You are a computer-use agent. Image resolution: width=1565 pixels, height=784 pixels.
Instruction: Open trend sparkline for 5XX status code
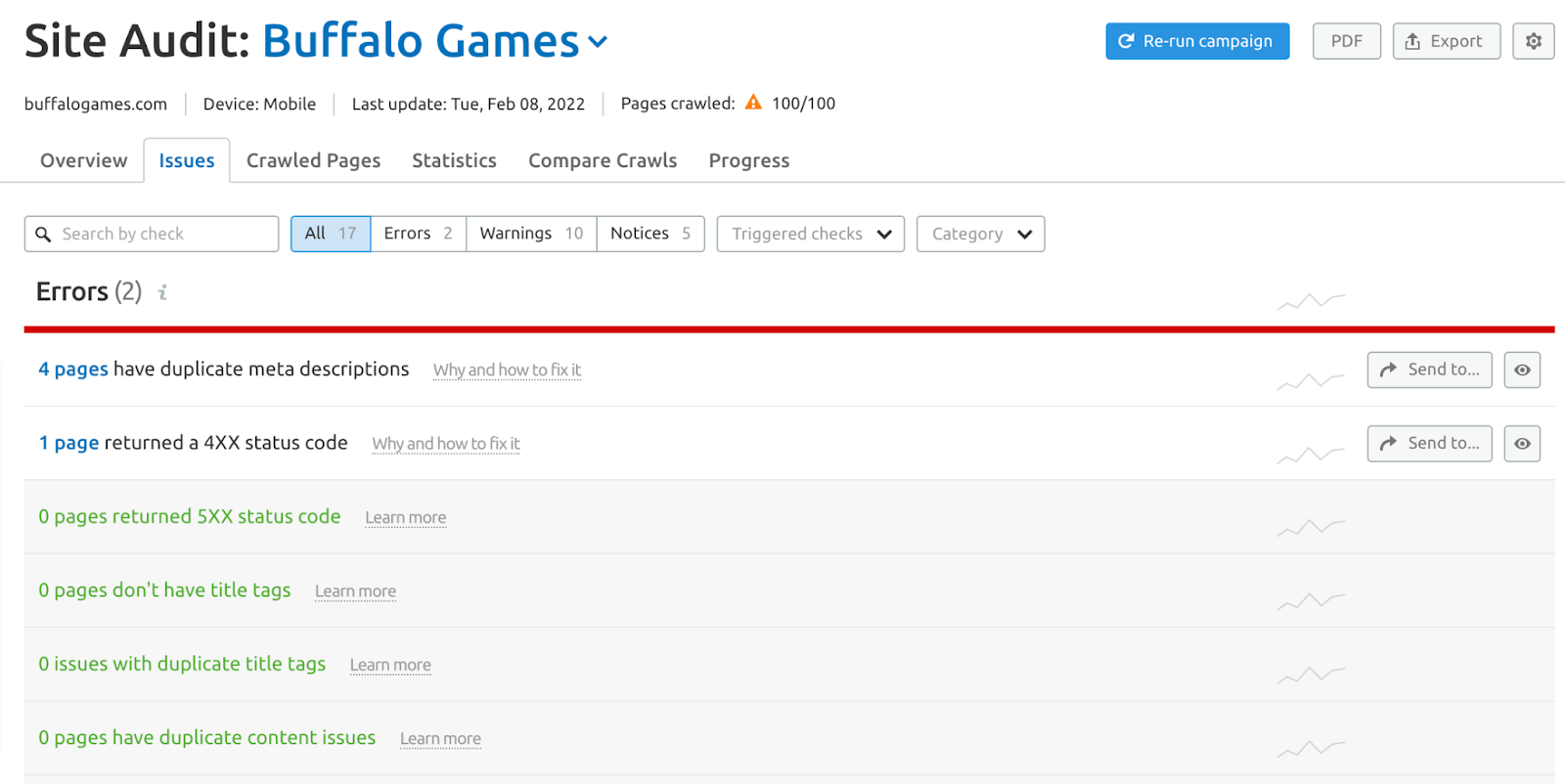point(1311,528)
